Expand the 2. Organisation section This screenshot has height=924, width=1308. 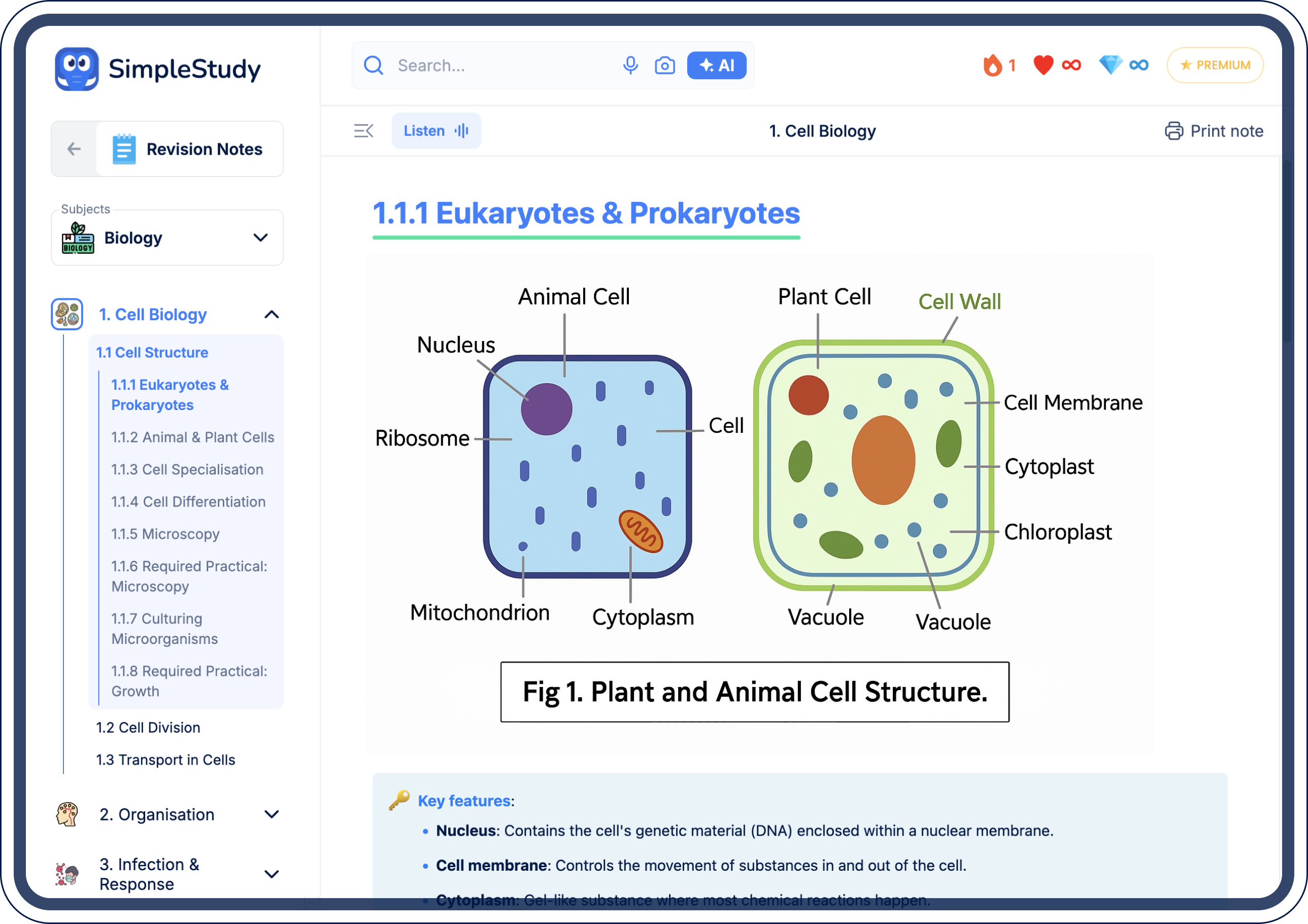coord(271,814)
